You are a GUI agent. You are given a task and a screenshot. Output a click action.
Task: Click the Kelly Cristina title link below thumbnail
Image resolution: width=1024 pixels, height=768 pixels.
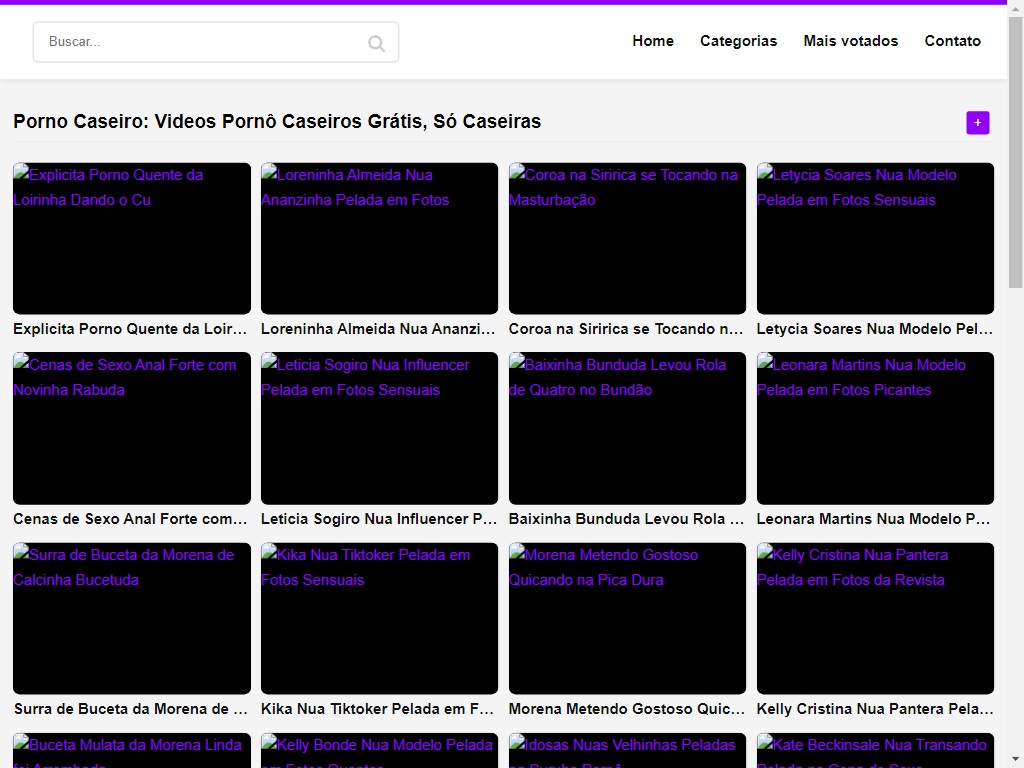click(875, 709)
